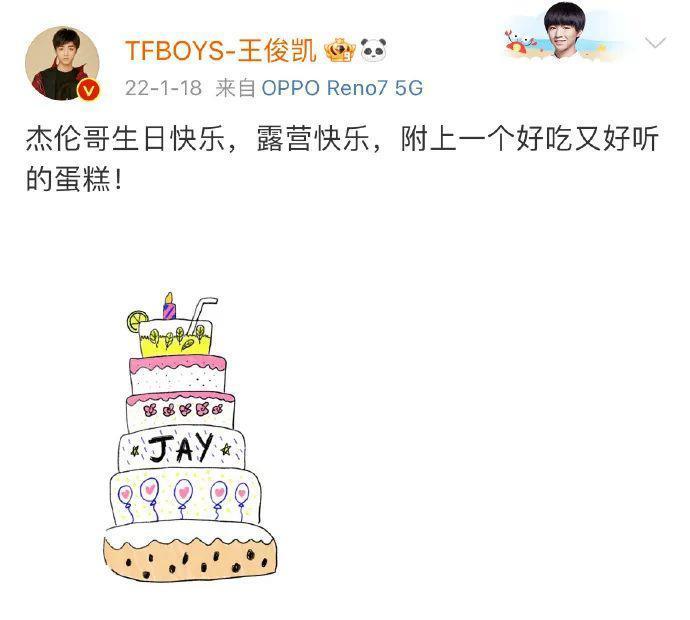Open the OPPO Reno7 5G source link
The width and height of the screenshot is (690, 620).
coord(342,88)
